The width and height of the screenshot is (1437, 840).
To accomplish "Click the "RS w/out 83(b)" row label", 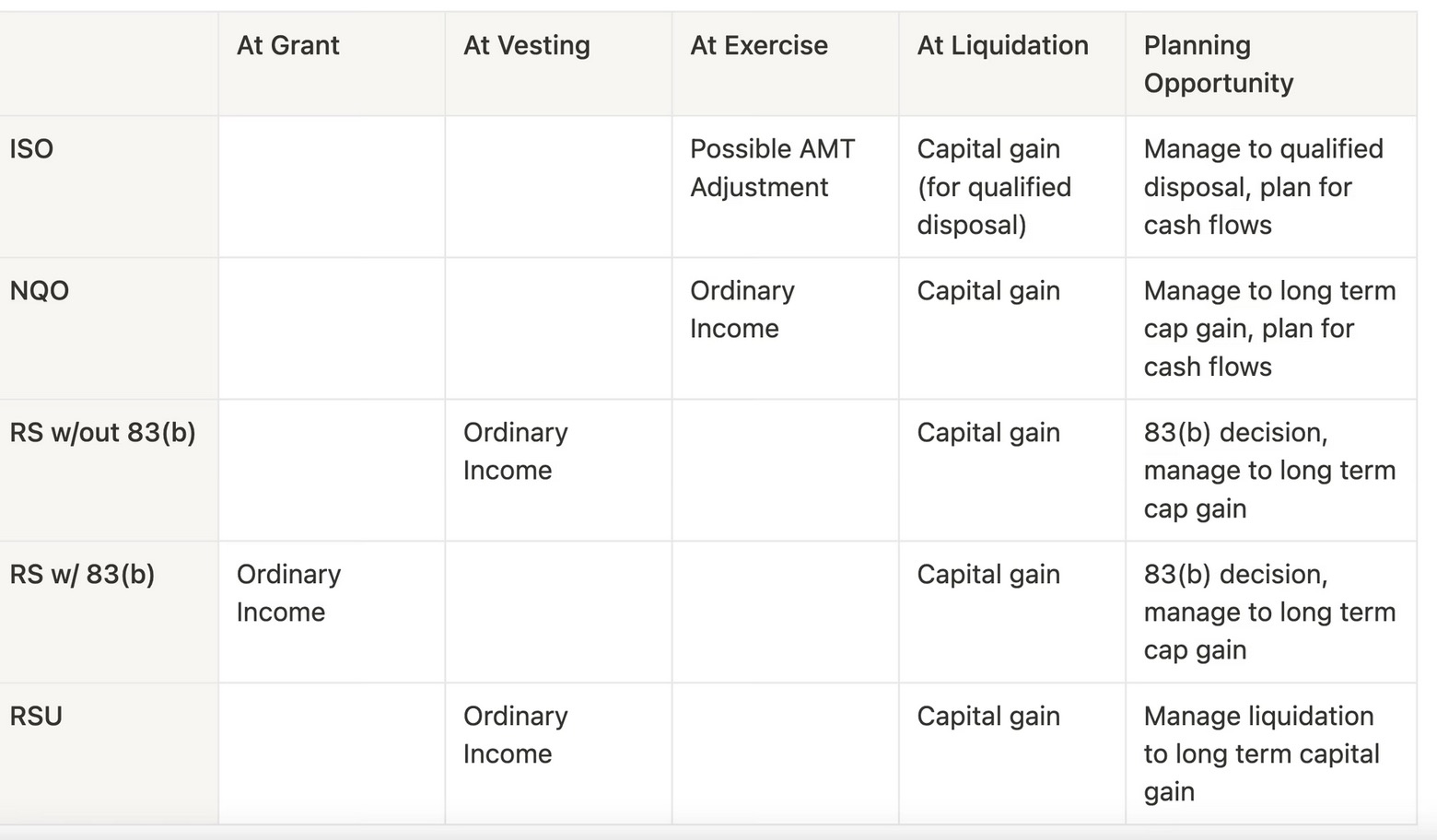I will [x=102, y=433].
